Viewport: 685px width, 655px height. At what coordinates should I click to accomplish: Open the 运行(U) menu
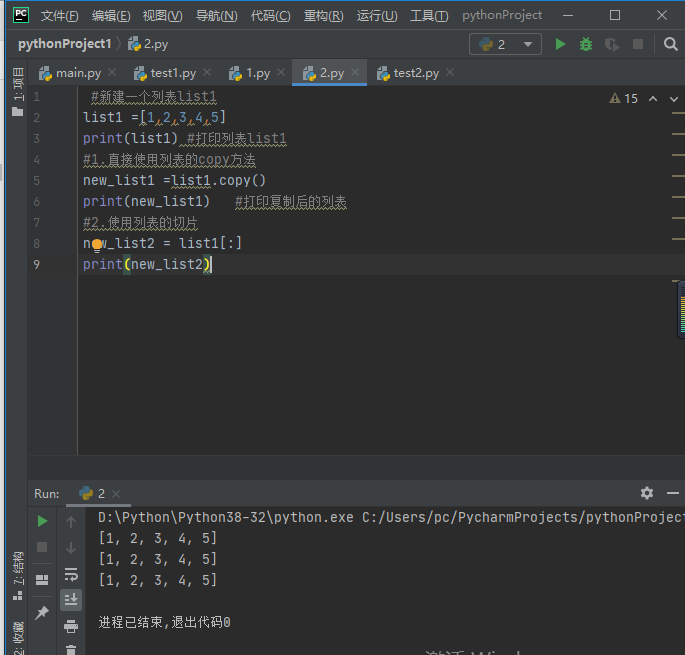point(377,16)
